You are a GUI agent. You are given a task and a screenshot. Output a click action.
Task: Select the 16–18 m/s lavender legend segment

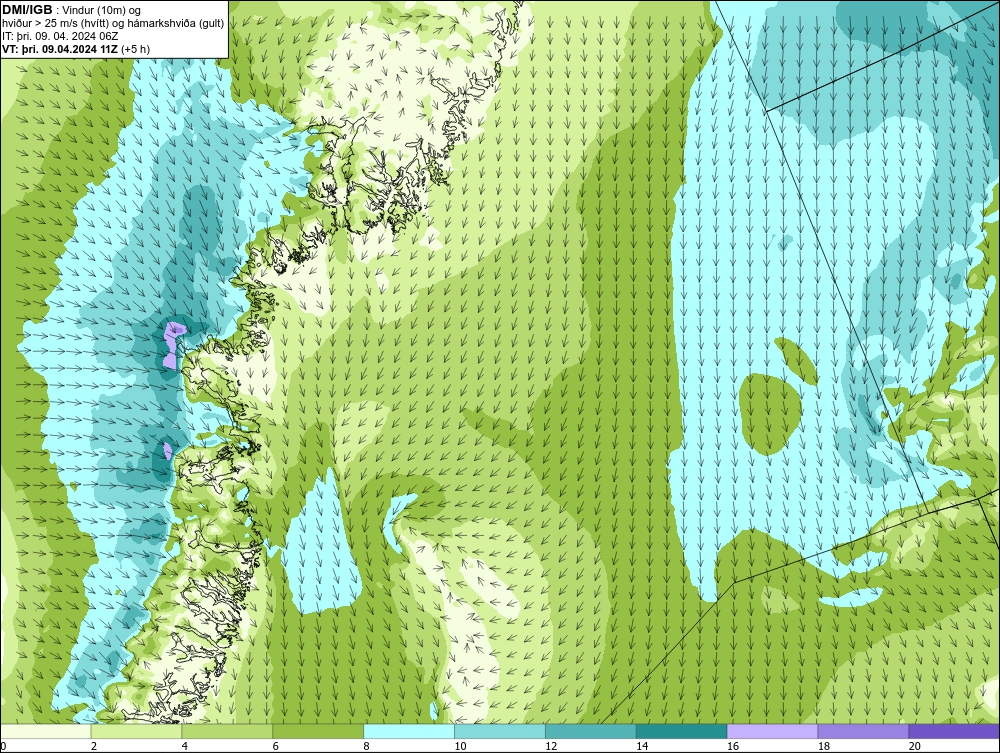(772, 731)
